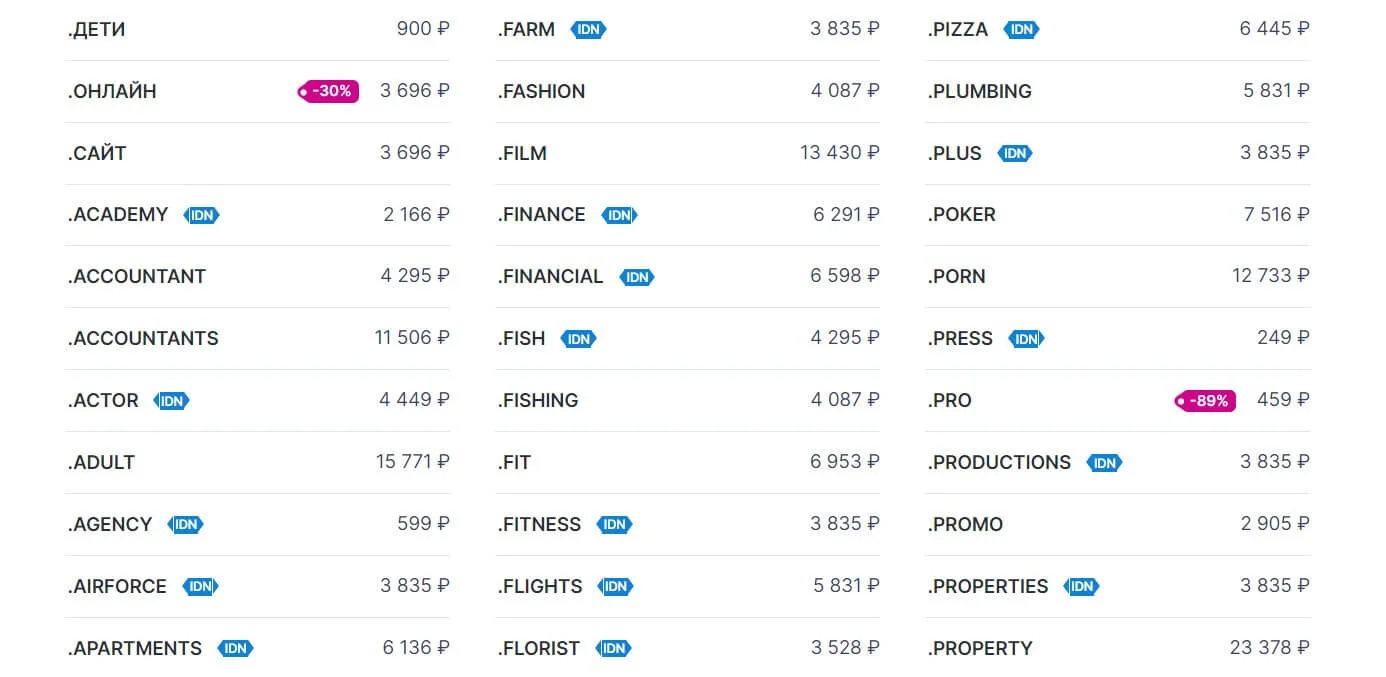
Task: Click the IDN badge next to .PRESS
Action: point(1027,339)
